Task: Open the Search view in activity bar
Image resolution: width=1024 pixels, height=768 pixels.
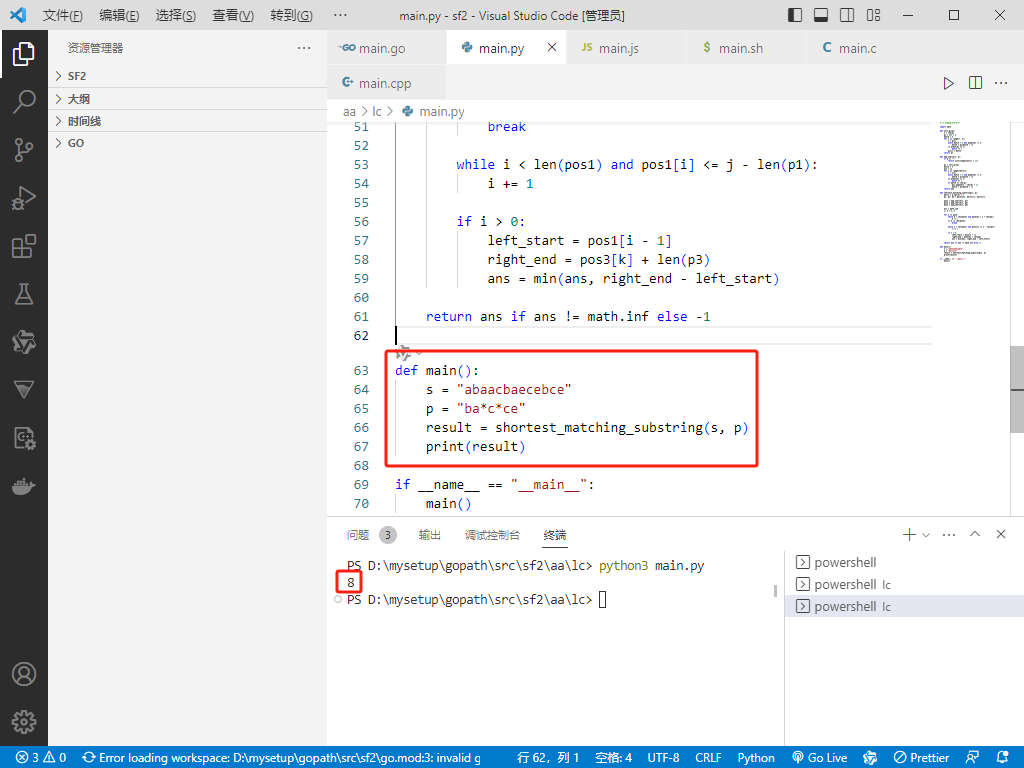Action: (x=24, y=101)
